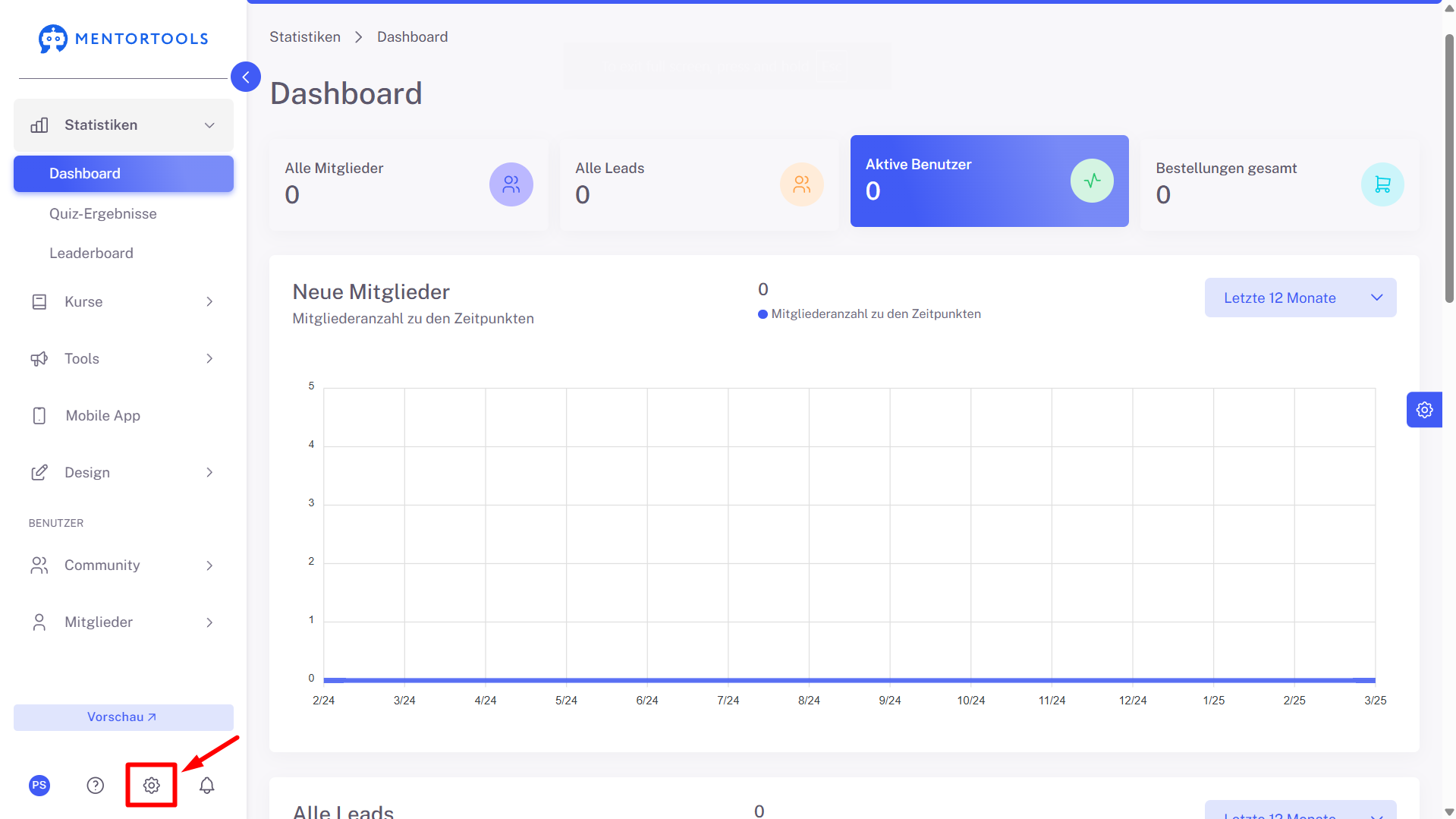Open Letzte 12 Monate dropdown for Neue Mitglieder

(x=1300, y=298)
